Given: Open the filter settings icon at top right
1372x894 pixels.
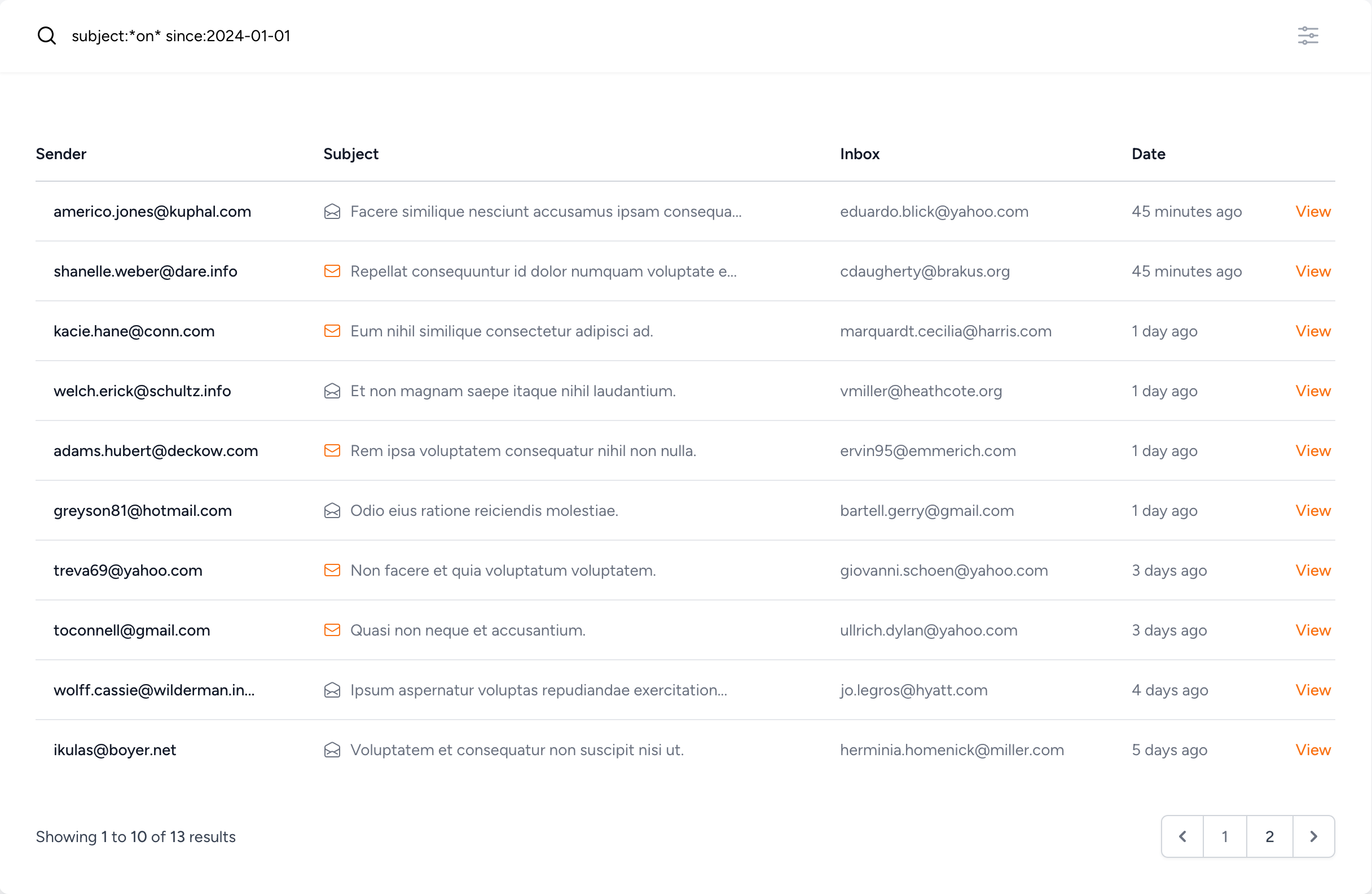Looking at the screenshot, I should [1308, 35].
